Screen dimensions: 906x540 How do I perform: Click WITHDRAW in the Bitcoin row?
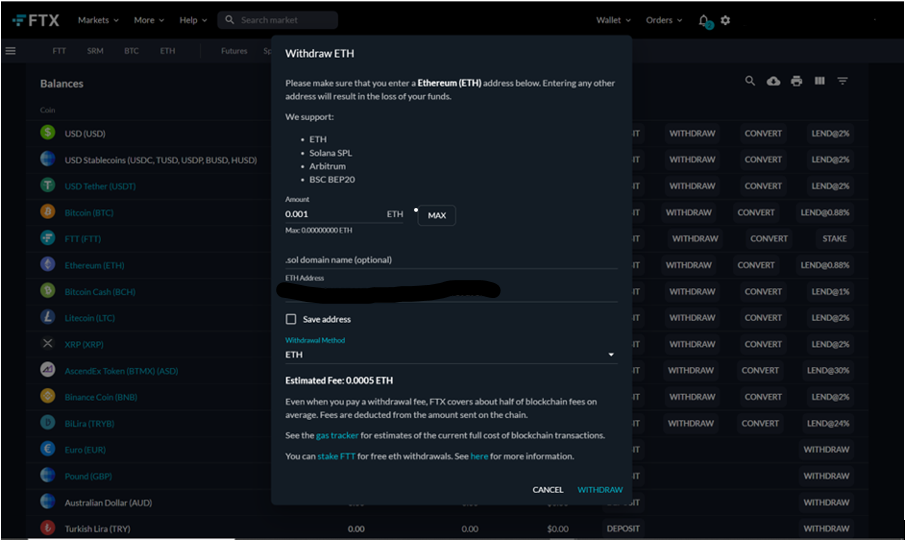point(689,213)
